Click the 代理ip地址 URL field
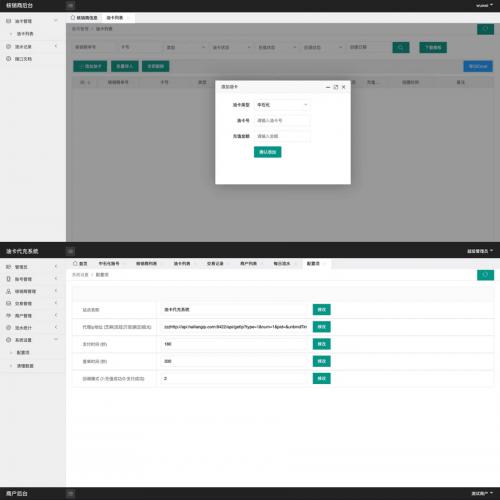 (234, 327)
